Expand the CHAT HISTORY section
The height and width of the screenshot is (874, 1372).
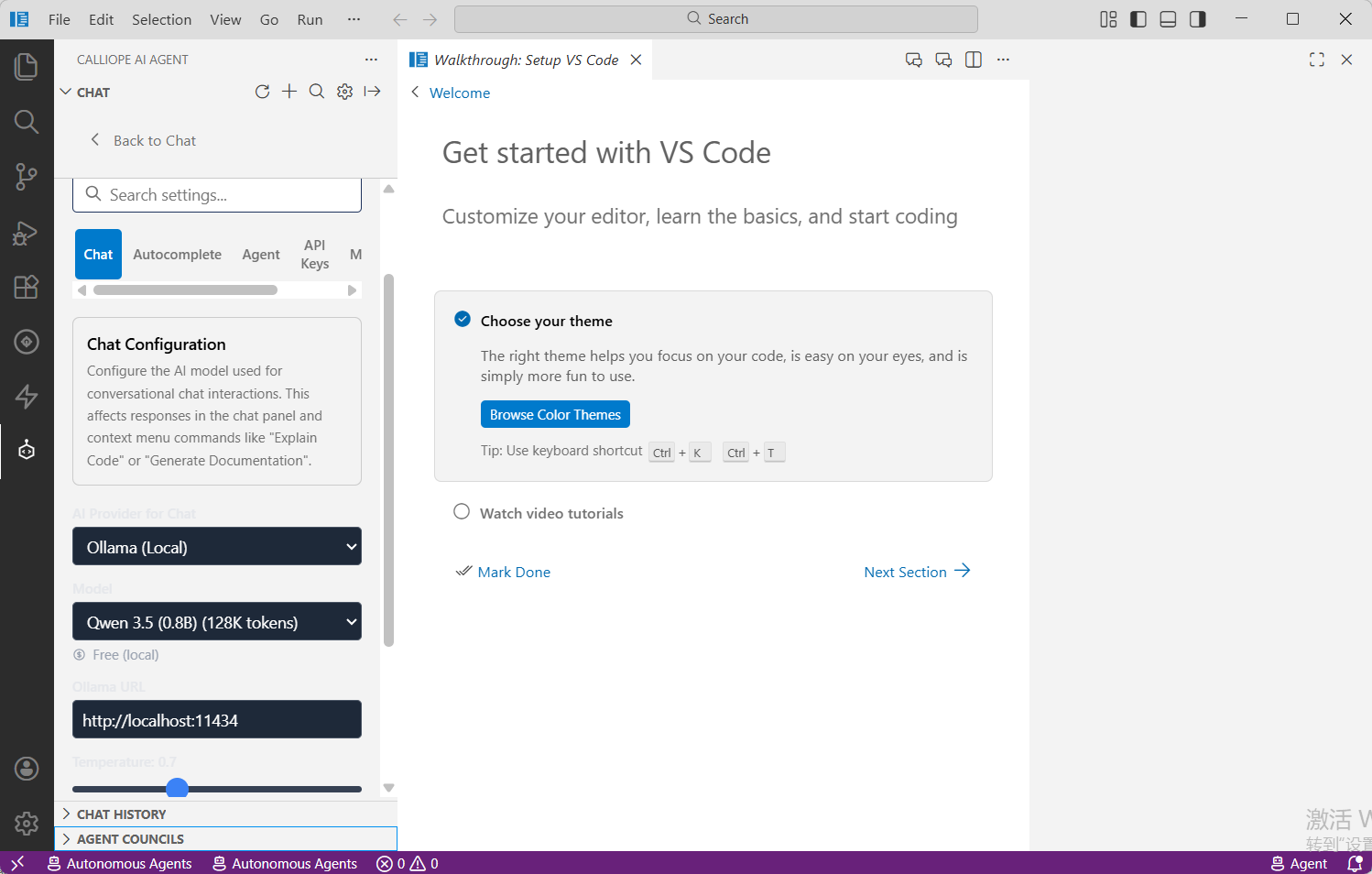pos(225,814)
